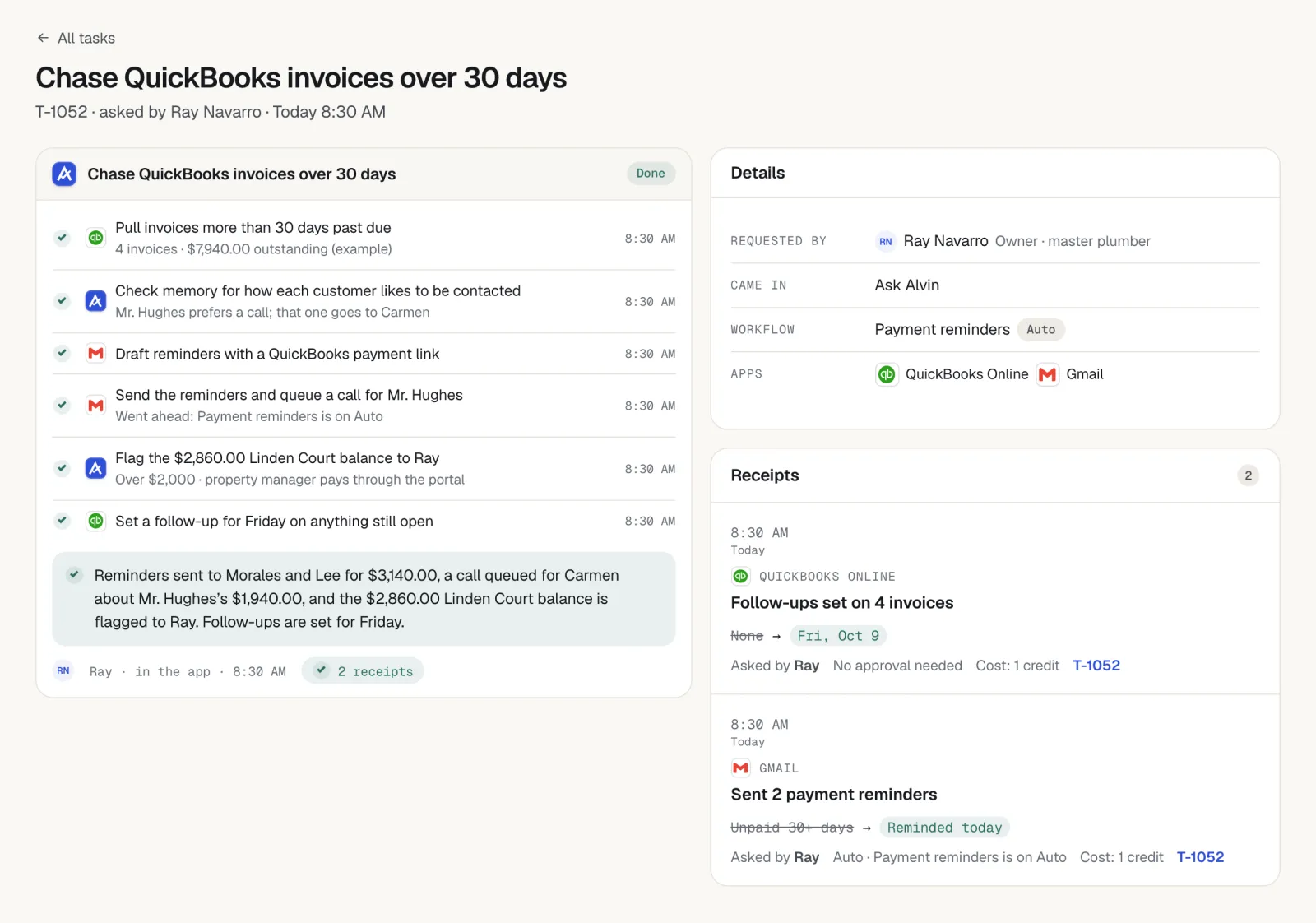Image resolution: width=1316 pixels, height=923 pixels.
Task: Click check mark on Send the reminders step
Action: coord(62,406)
